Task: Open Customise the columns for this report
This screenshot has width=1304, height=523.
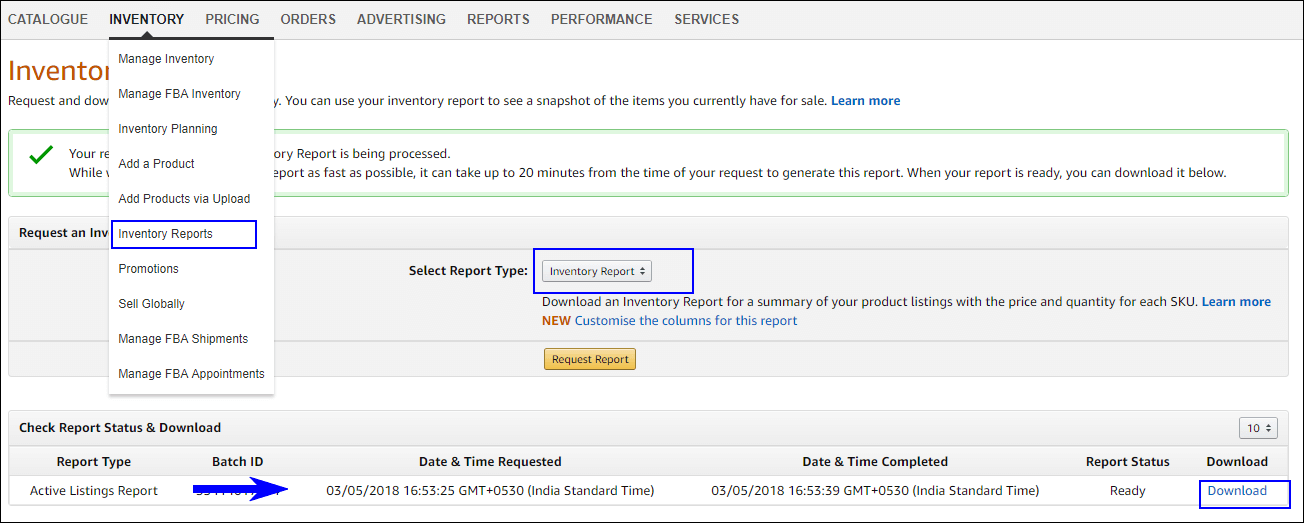Action: click(686, 321)
